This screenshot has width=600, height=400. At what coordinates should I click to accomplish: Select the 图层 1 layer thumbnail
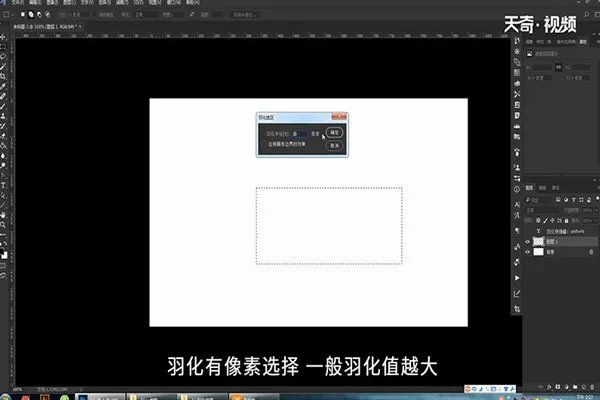[x=538, y=242]
